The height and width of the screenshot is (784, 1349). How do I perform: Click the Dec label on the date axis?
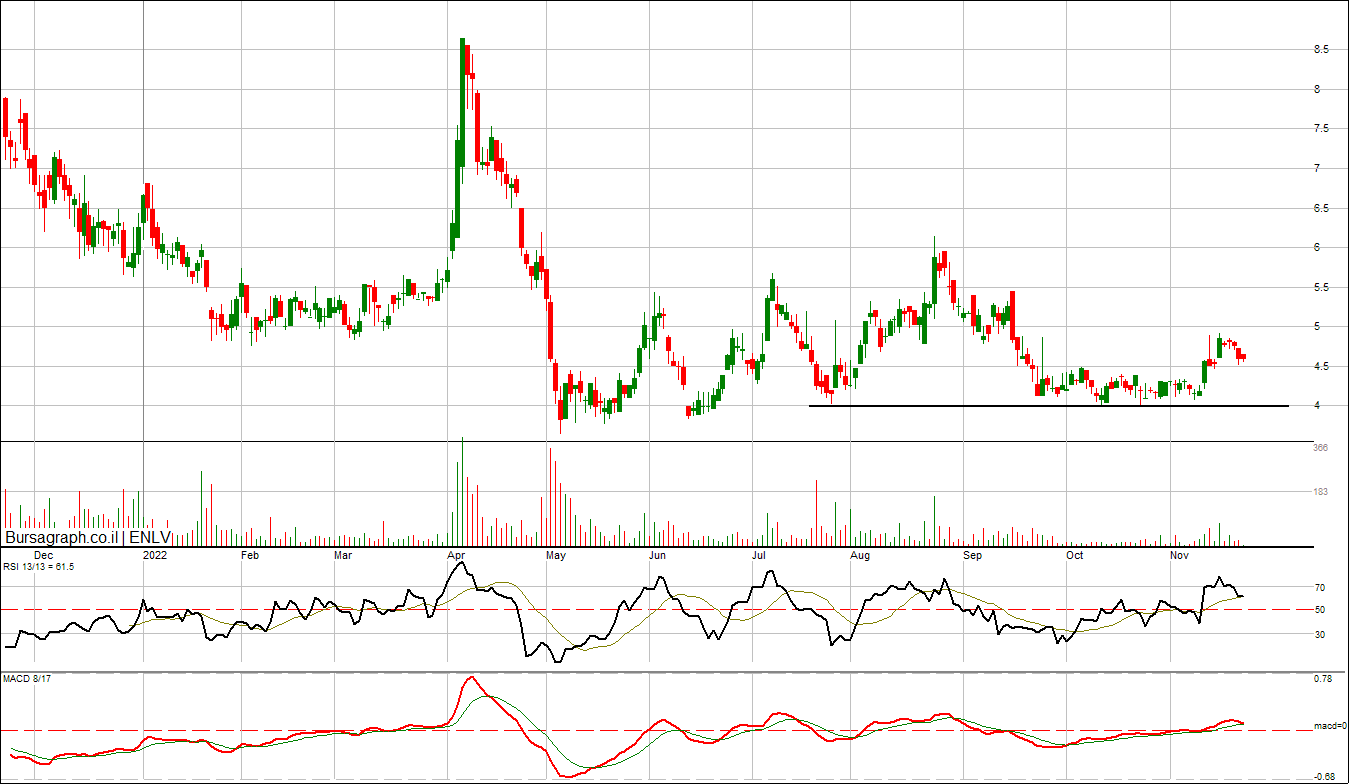pyautogui.click(x=44, y=553)
